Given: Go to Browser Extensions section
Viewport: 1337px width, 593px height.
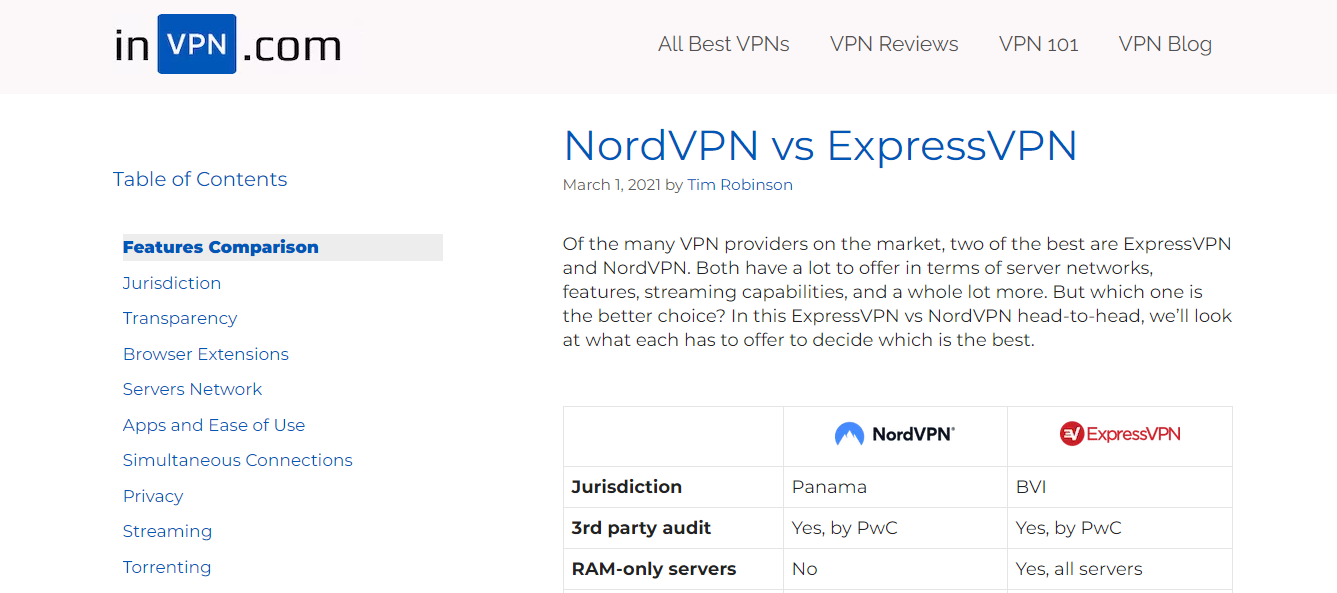Looking at the screenshot, I should pos(206,354).
